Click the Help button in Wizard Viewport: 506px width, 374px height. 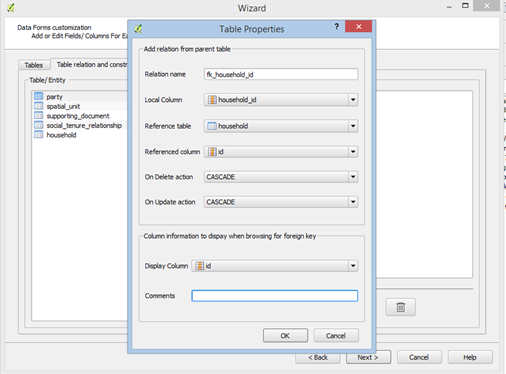(470, 357)
